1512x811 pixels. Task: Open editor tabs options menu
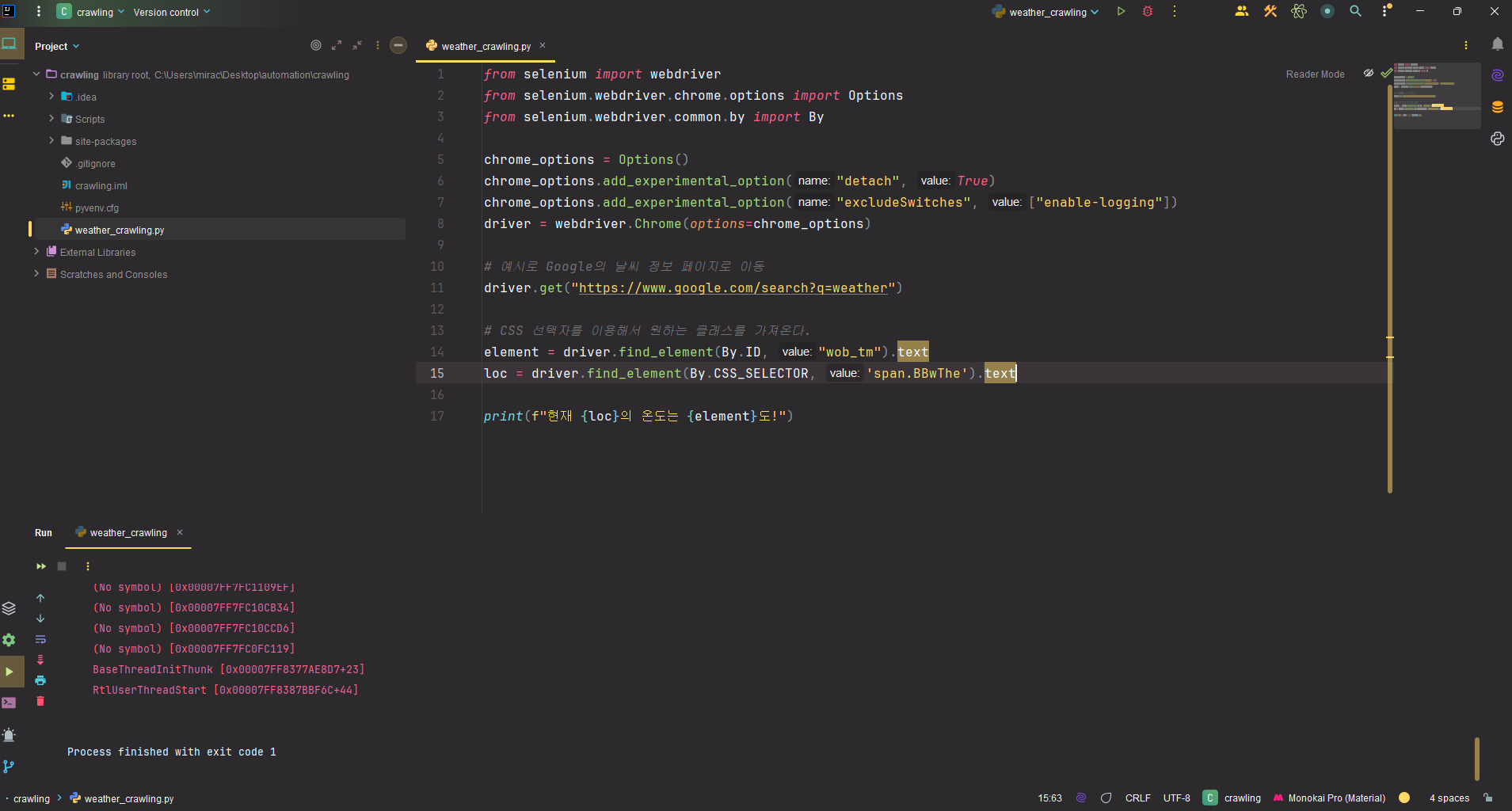(1466, 45)
